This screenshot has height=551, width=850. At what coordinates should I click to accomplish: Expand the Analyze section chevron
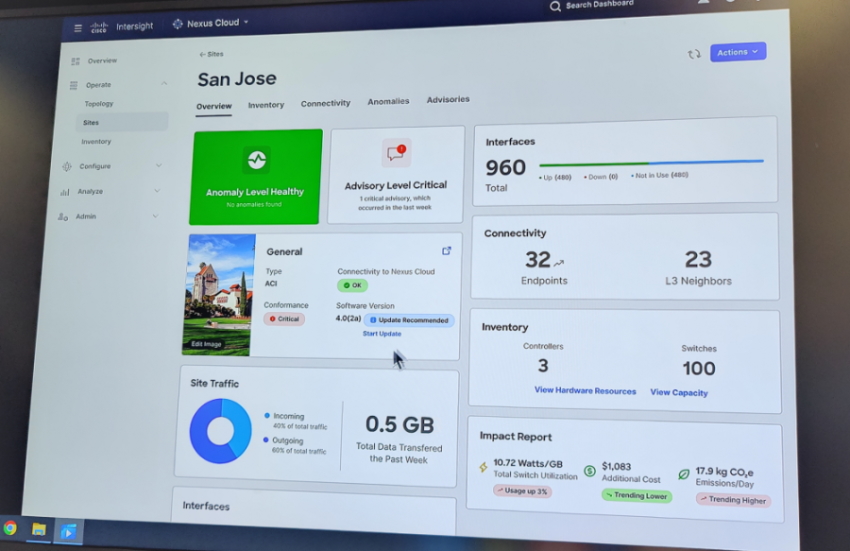tap(157, 190)
